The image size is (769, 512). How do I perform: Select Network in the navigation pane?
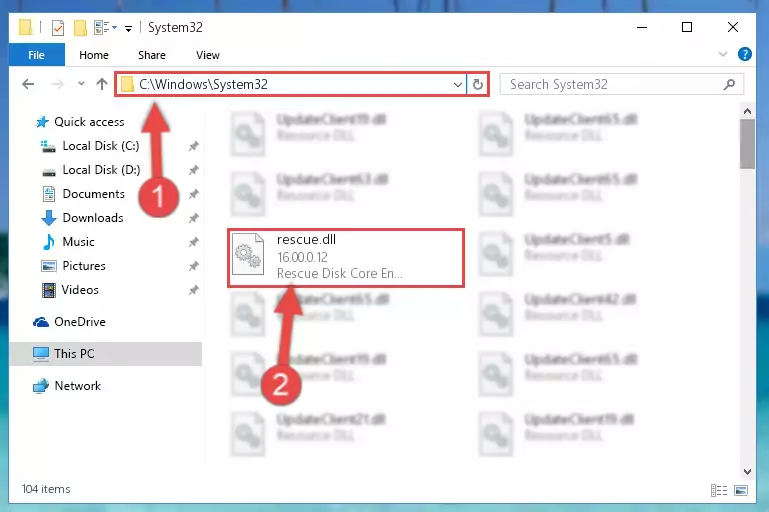[x=77, y=386]
